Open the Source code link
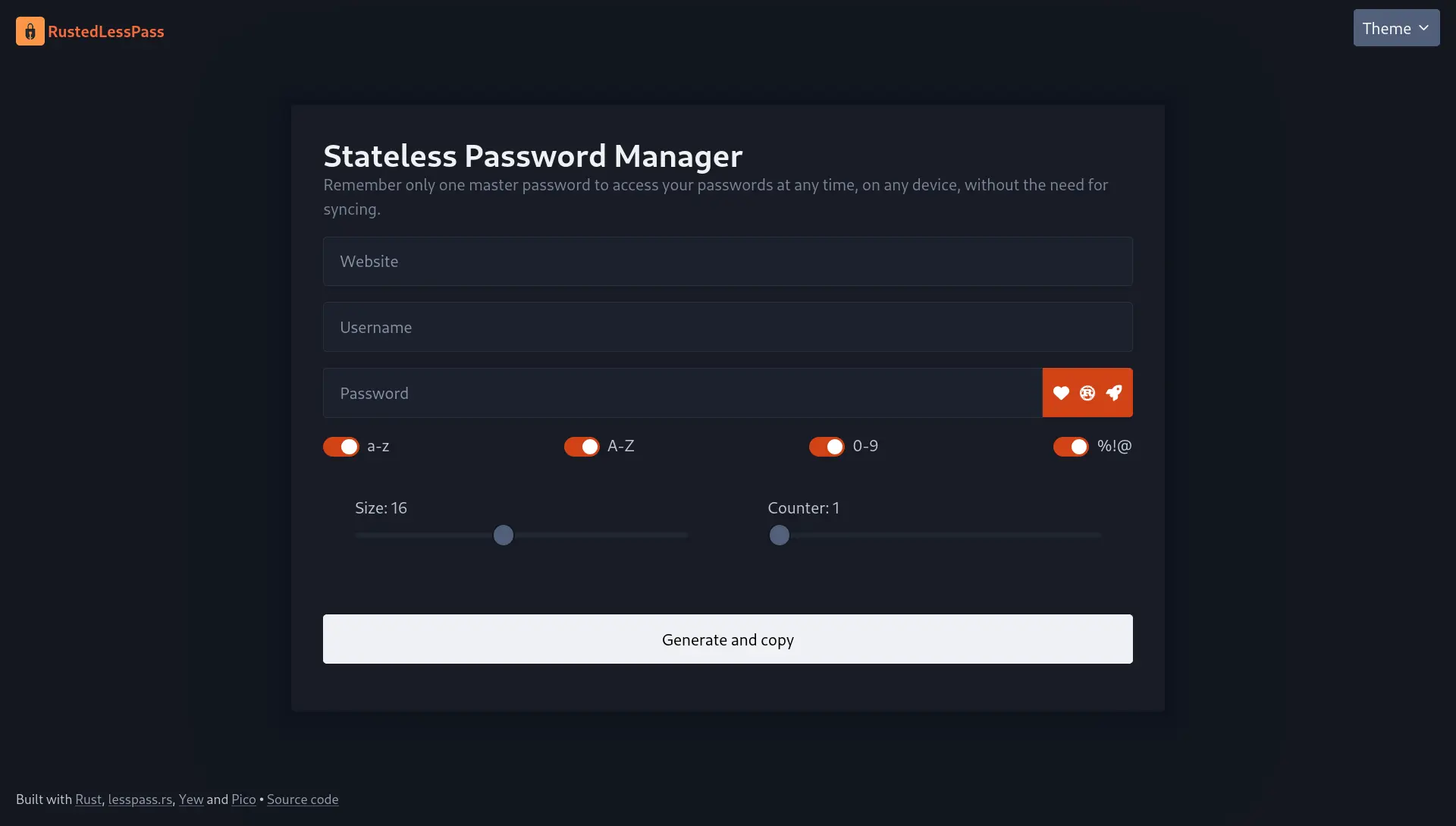 [x=303, y=799]
